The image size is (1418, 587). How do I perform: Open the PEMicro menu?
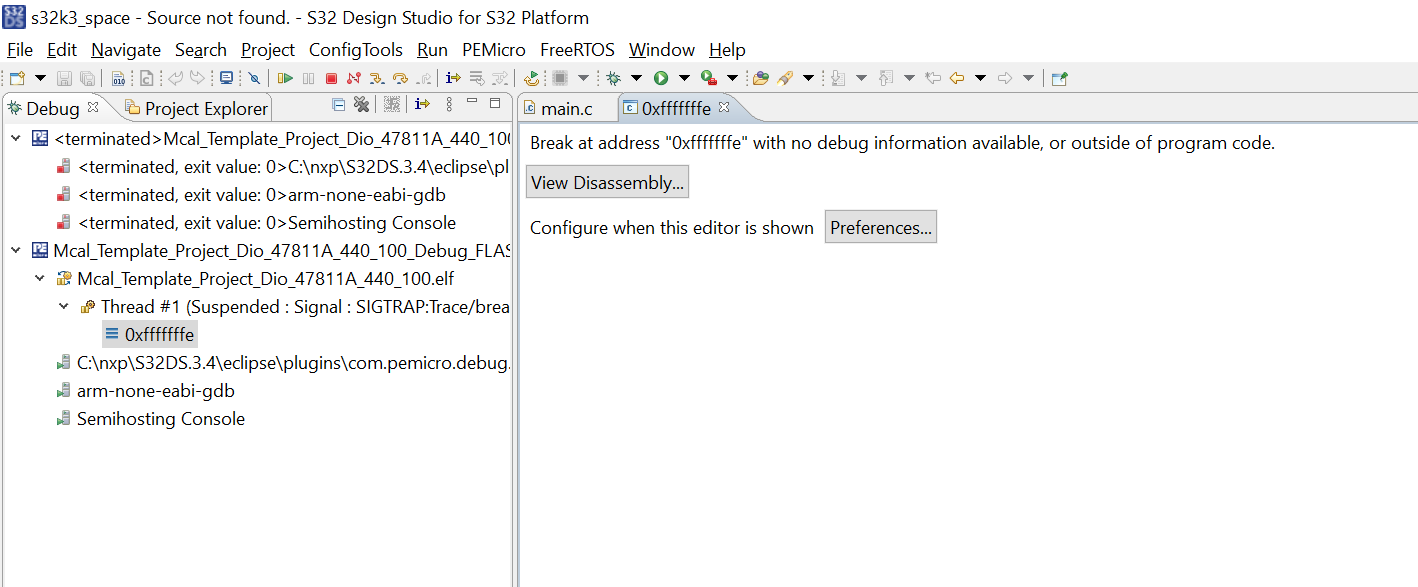click(x=494, y=49)
